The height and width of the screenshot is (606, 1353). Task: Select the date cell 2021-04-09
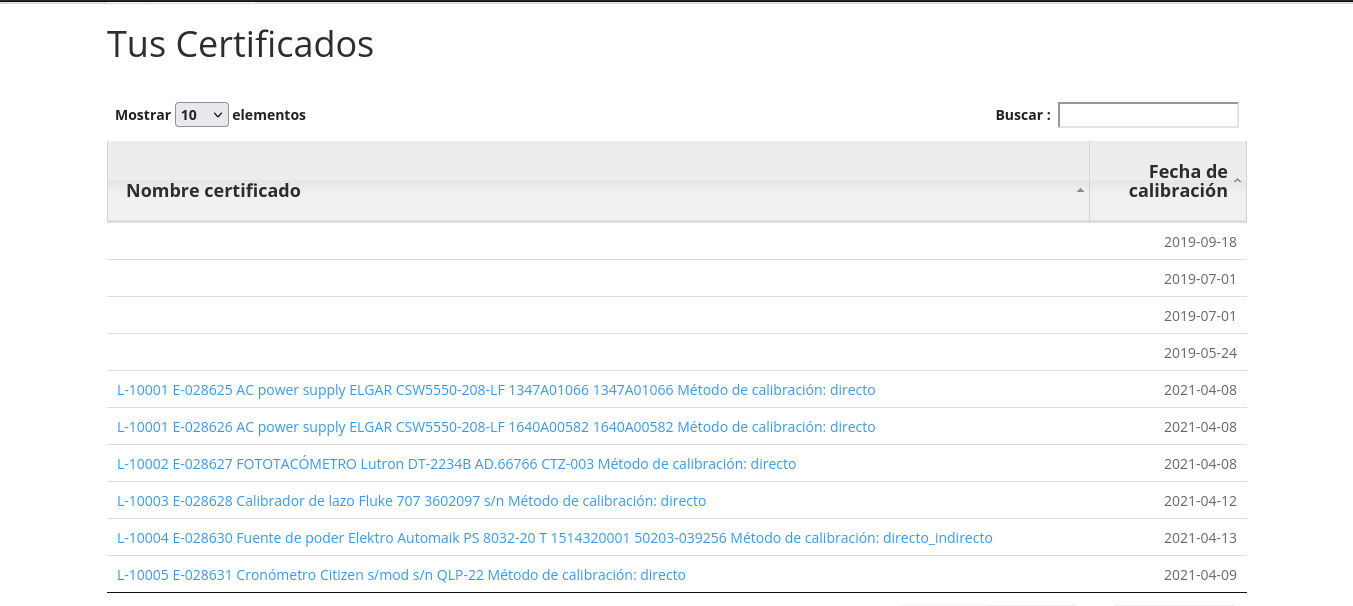pos(1200,575)
